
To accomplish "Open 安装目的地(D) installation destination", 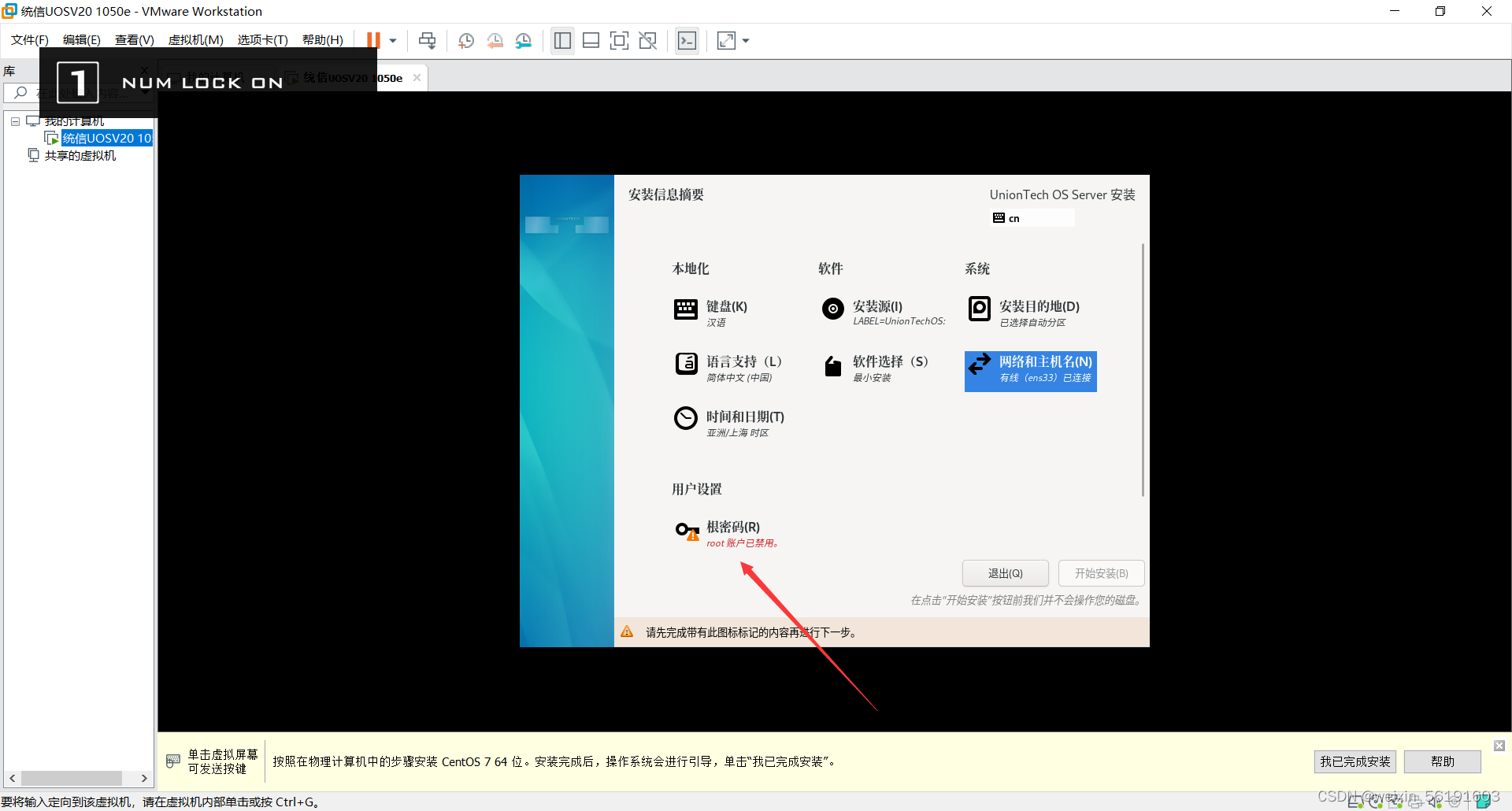I will tap(1024, 312).
